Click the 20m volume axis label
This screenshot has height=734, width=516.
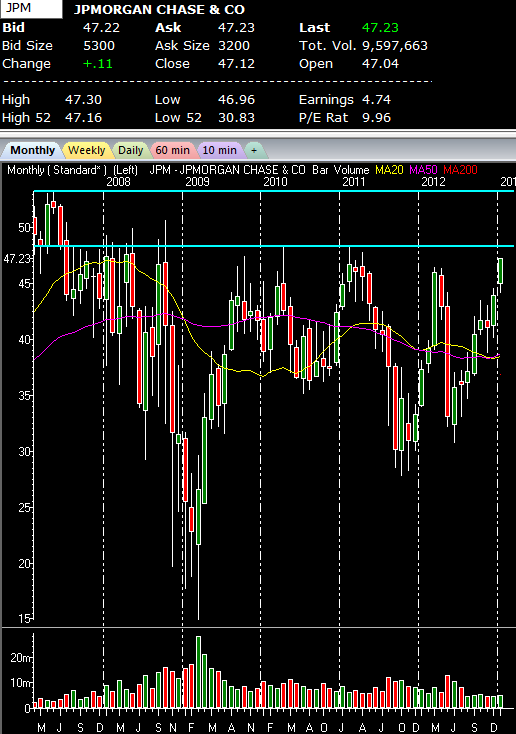coord(20,658)
